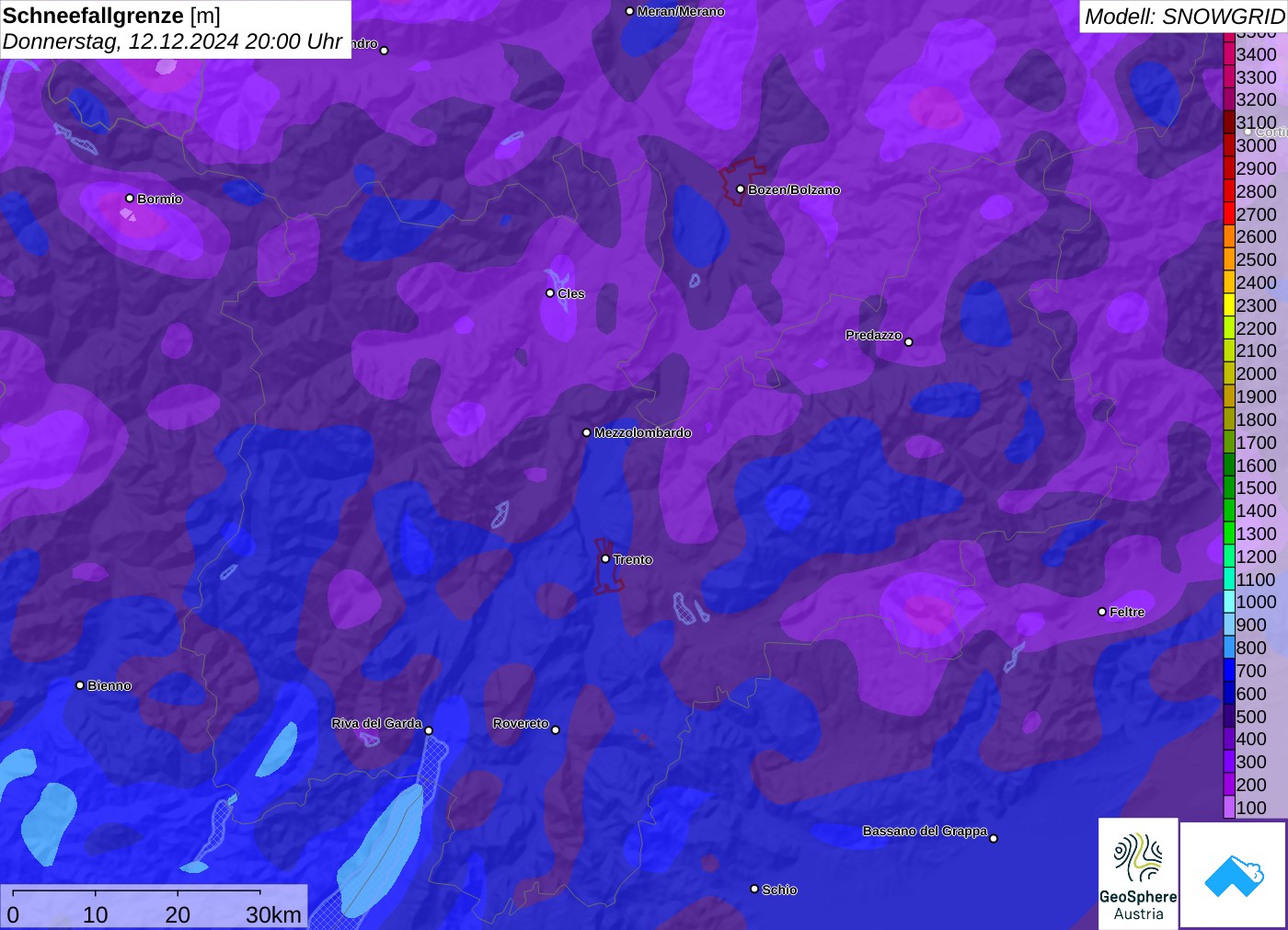Screen dimensions: 1288x930
Task: Click the Bozen/Bolzano label text
Action: pyautogui.click(x=794, y=189)
